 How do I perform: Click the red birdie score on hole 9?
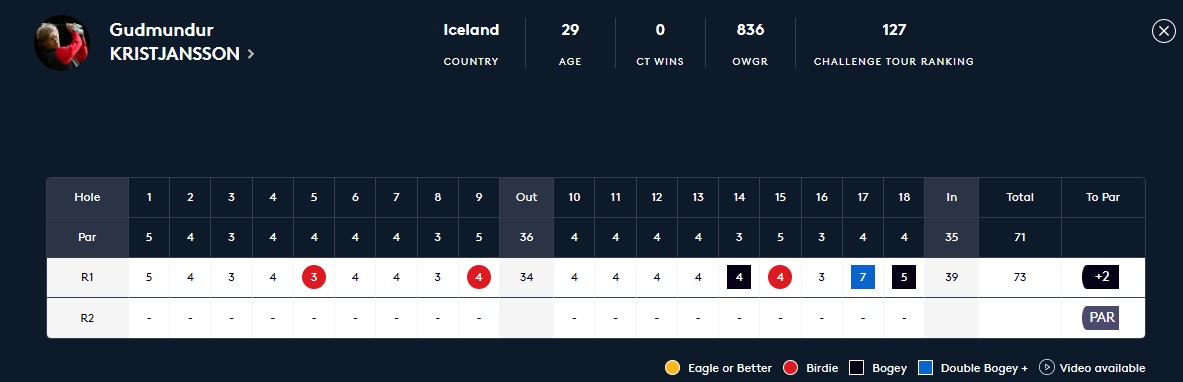pos(478,277)
